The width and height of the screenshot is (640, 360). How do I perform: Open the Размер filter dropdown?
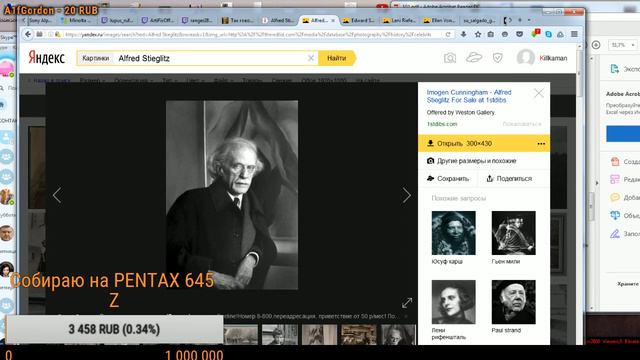(92, 80)
